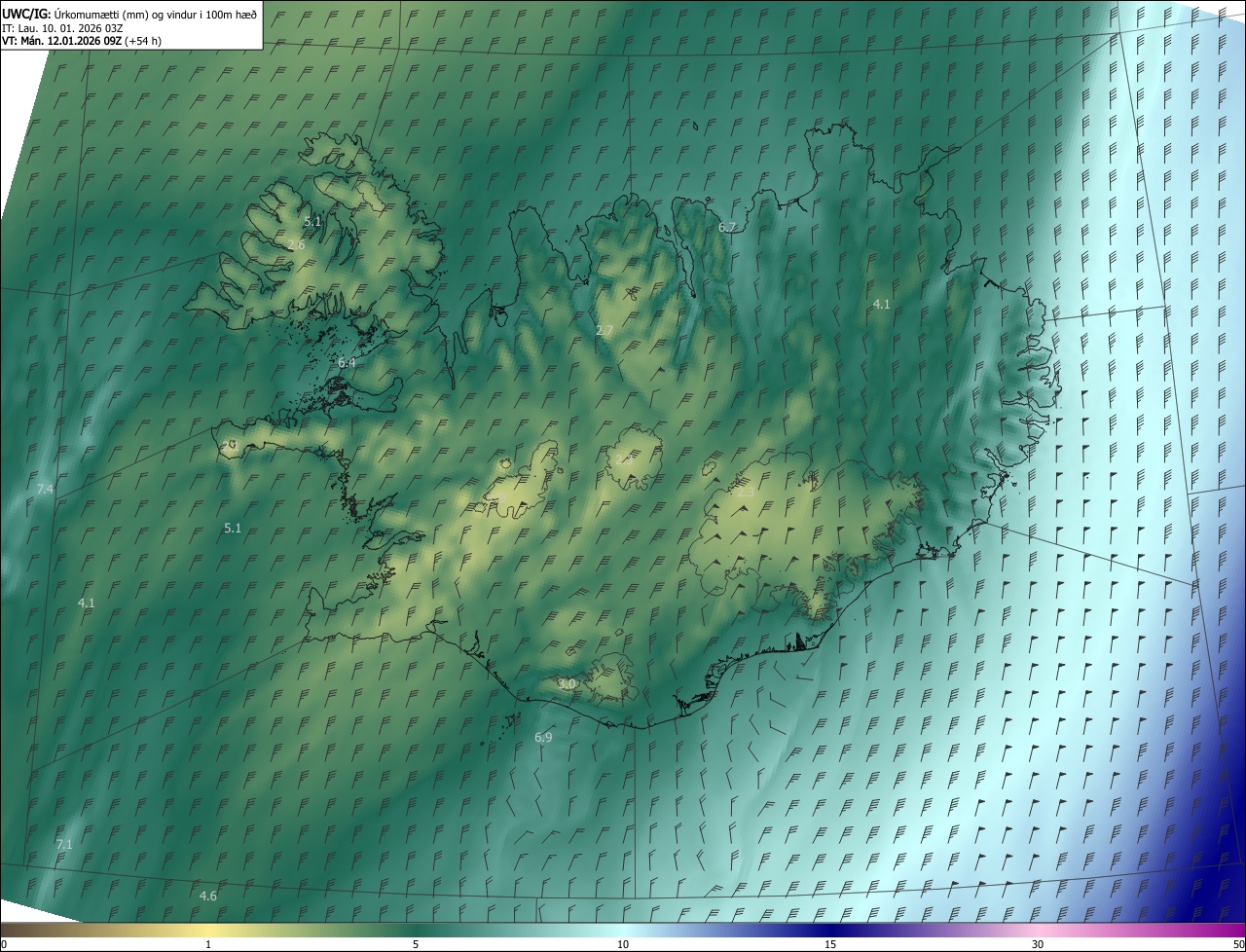Click the colorbar tick label 5
This screenshot has height=952, width=1246.
click(416, 944)
